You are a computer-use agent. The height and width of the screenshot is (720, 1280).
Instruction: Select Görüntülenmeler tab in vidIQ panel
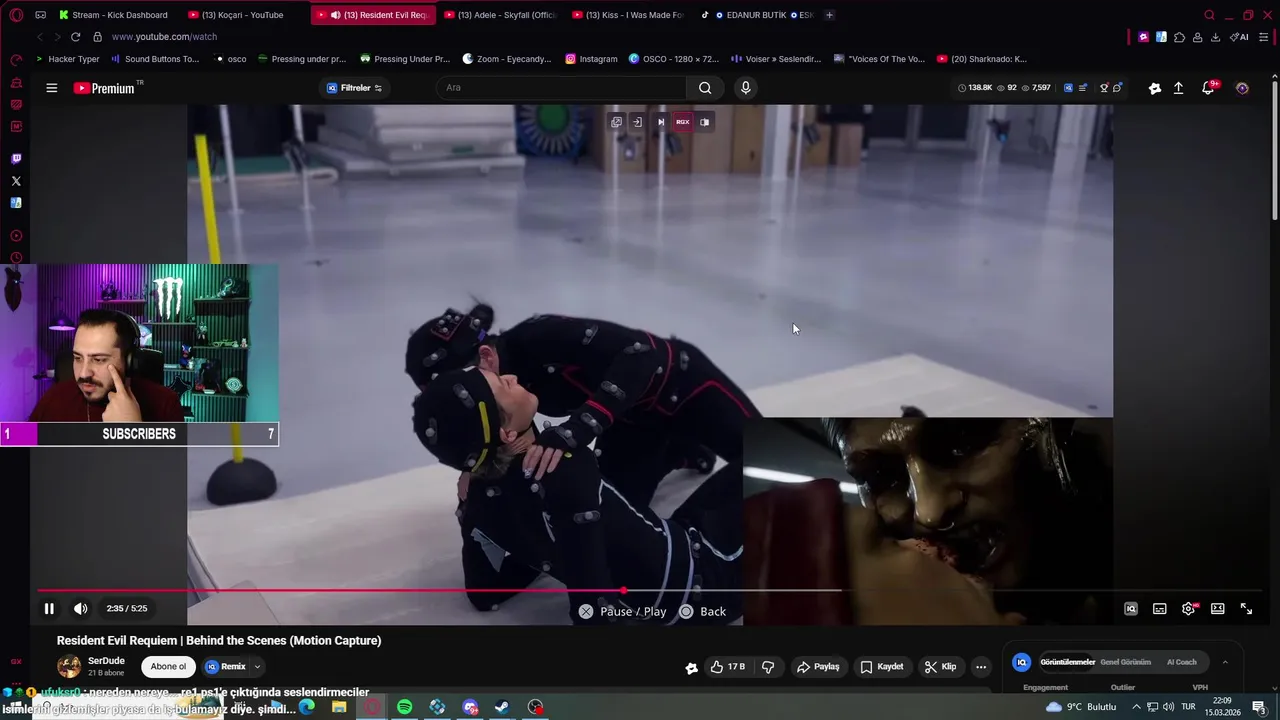1067,662
